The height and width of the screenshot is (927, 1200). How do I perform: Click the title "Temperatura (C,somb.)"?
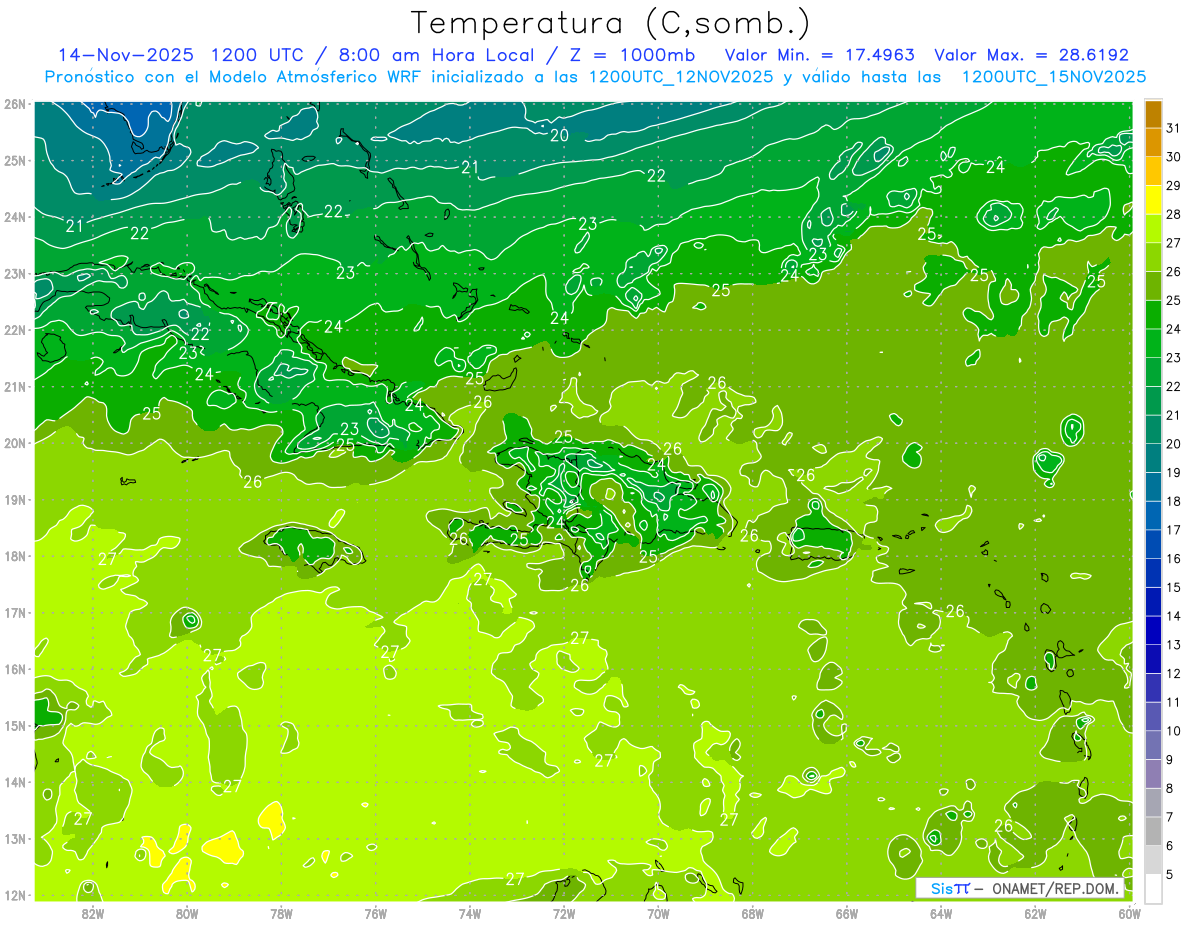click(611, 23)
